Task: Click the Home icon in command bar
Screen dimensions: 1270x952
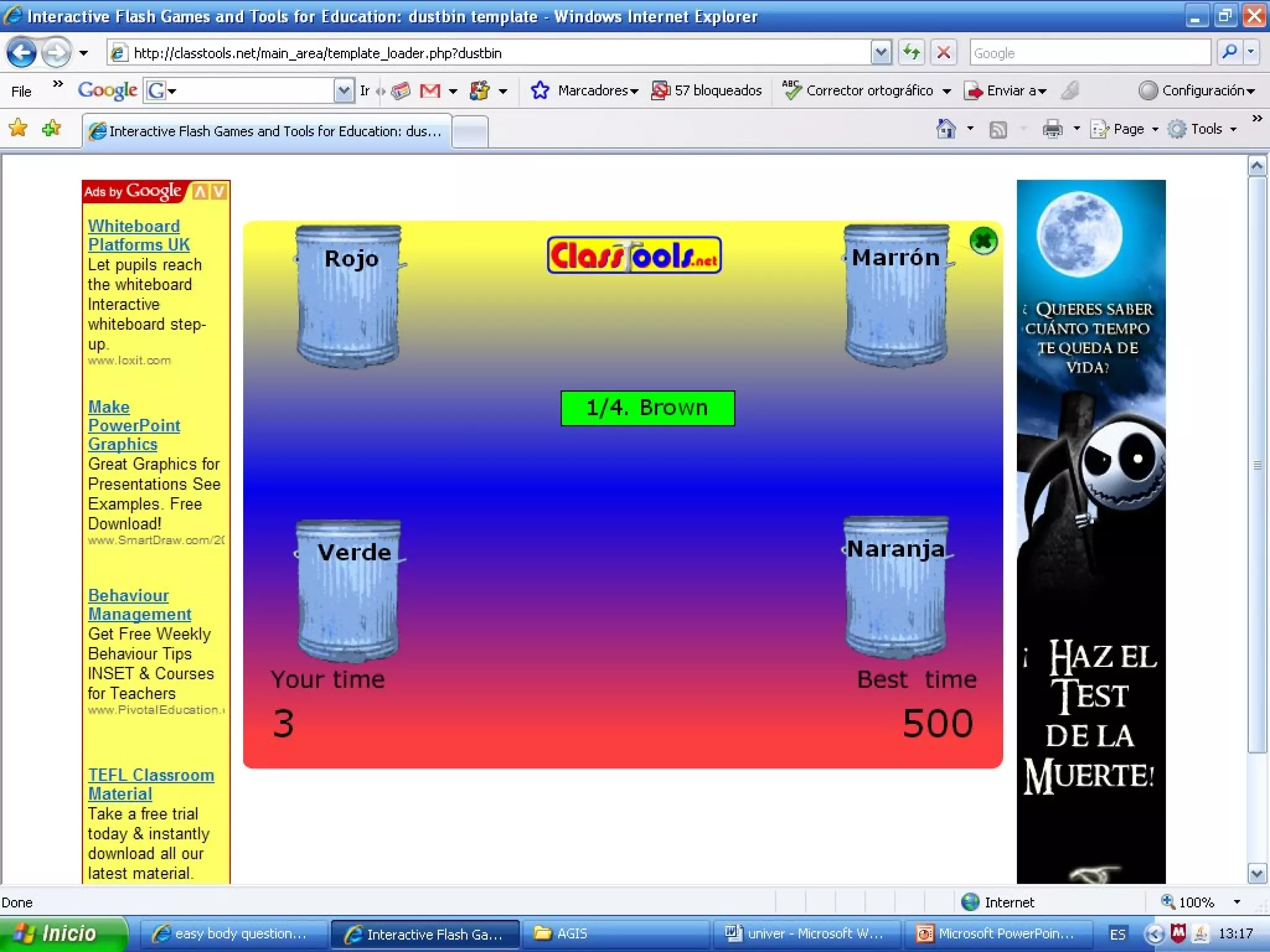Action: (946, 129)
